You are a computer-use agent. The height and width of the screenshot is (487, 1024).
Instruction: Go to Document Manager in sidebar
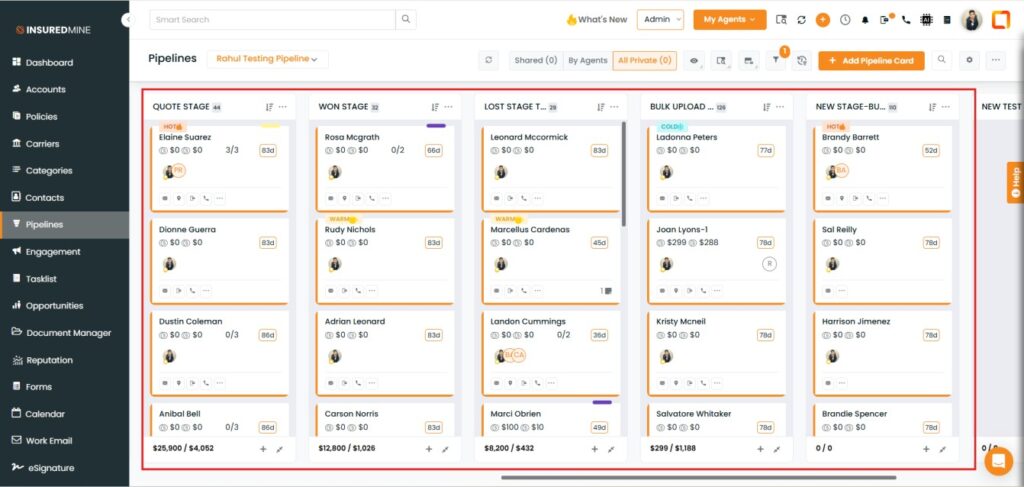click(68, 332)
